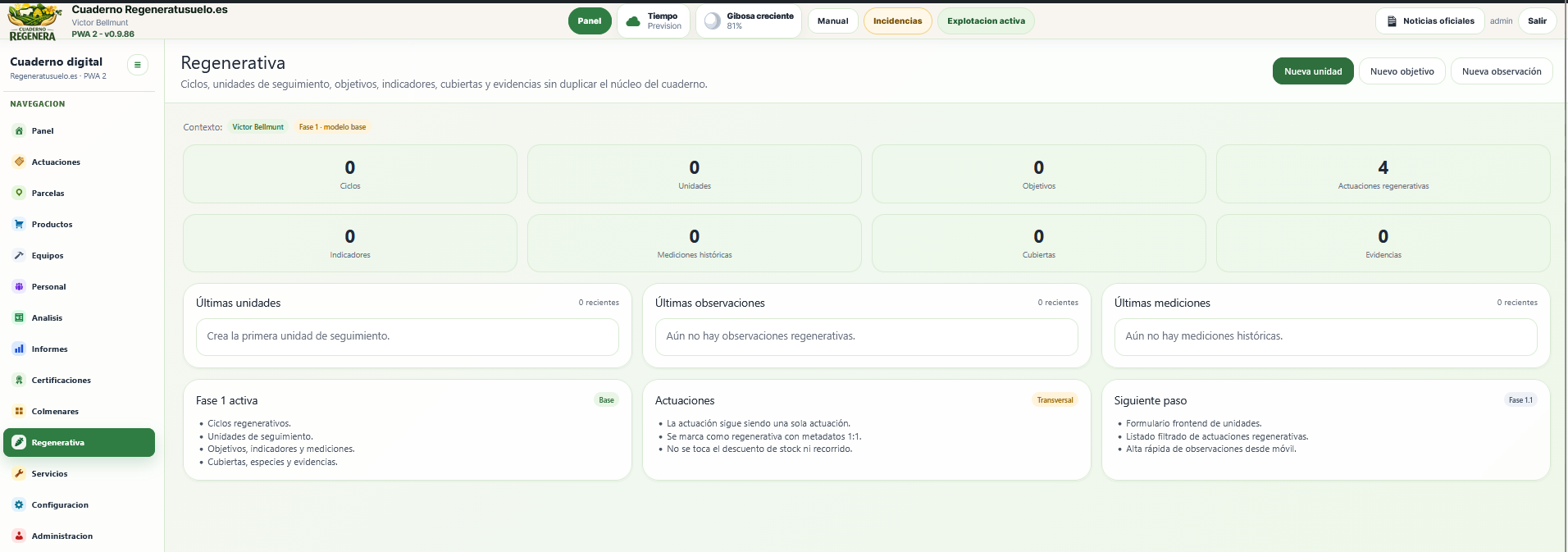This screenshot has height=552, width=1568.
Task: Click 'Formulario frontend de unidades.' item
Action: (1193, 424)
